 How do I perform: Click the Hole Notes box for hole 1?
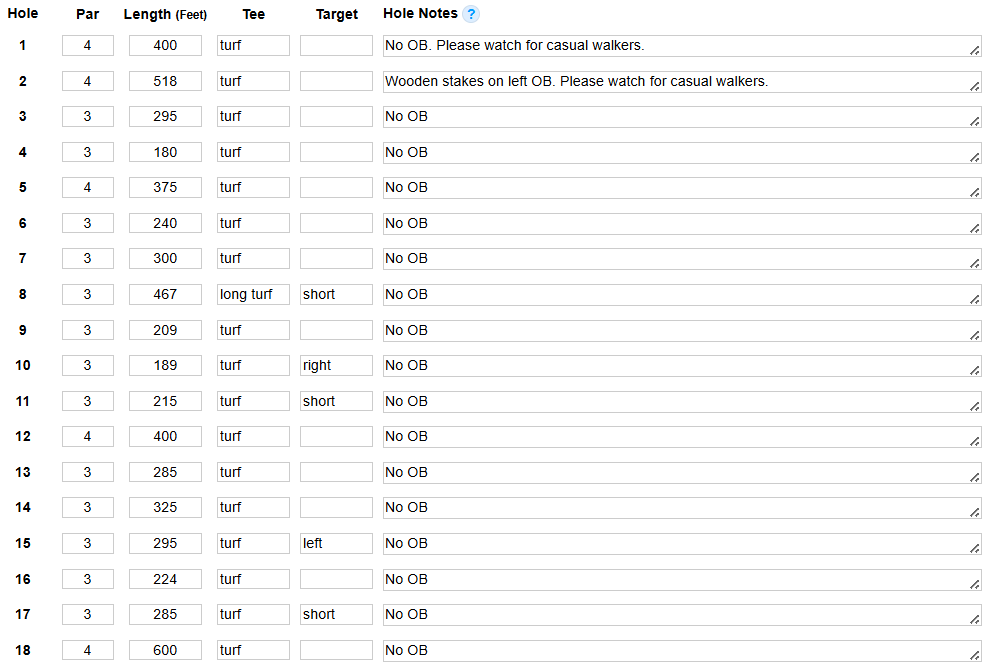click(680, 46)
